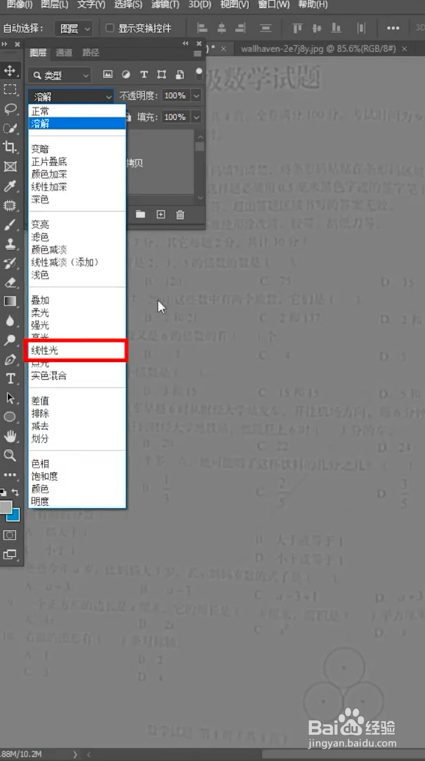Viewport: 425px width, 761px height.
Task: Select the Blur tool
Action: click(10, 321)
